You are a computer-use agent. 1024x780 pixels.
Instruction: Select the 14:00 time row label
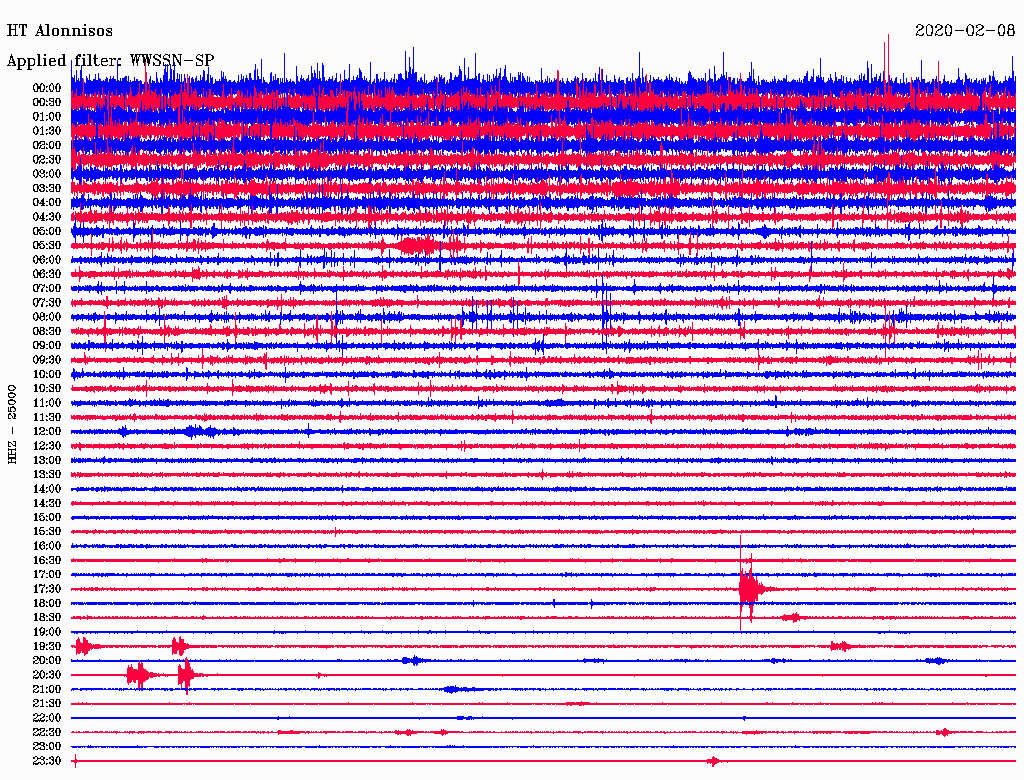47,489
